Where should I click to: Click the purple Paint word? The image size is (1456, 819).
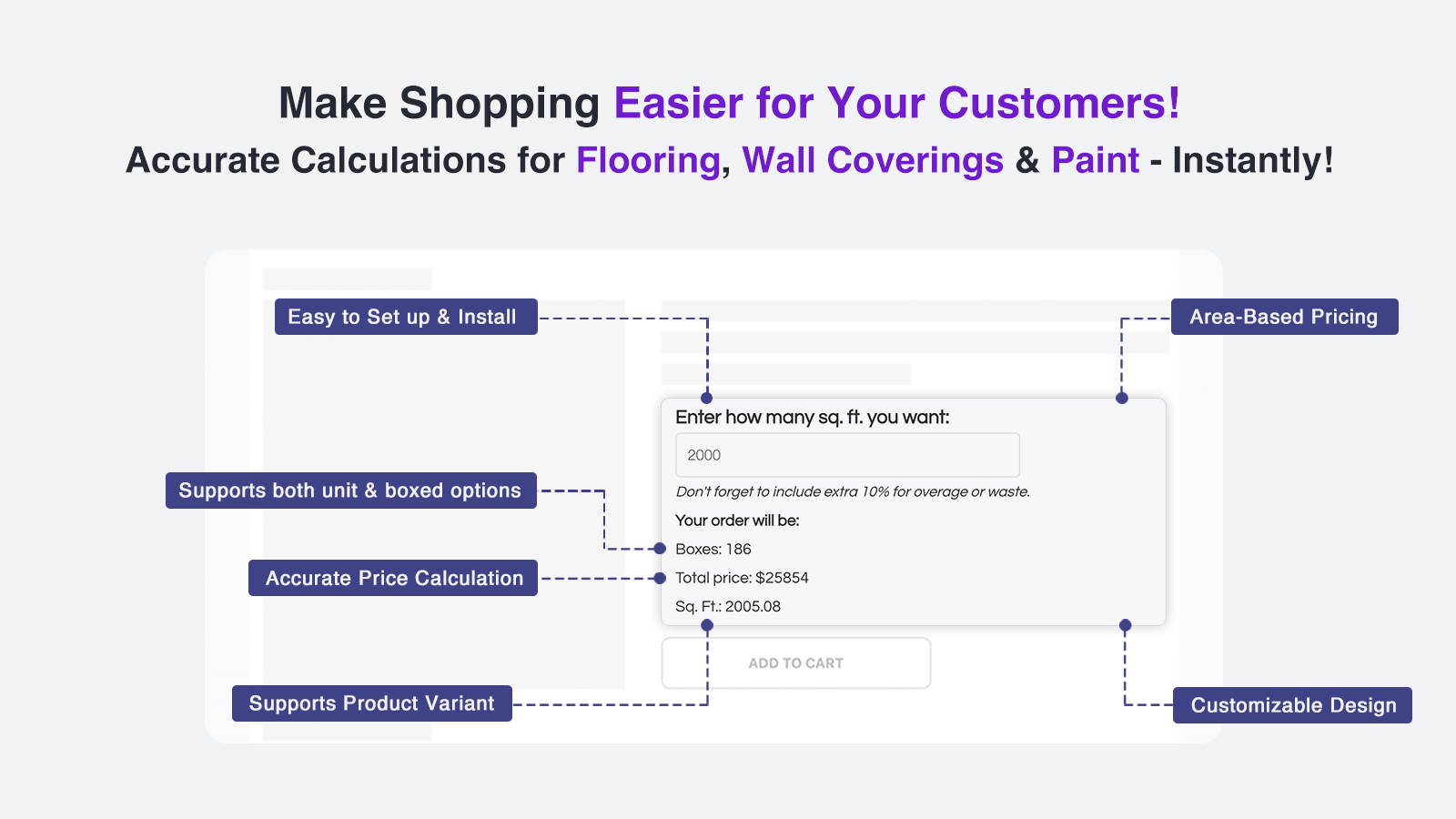[x=1096, y=160]
